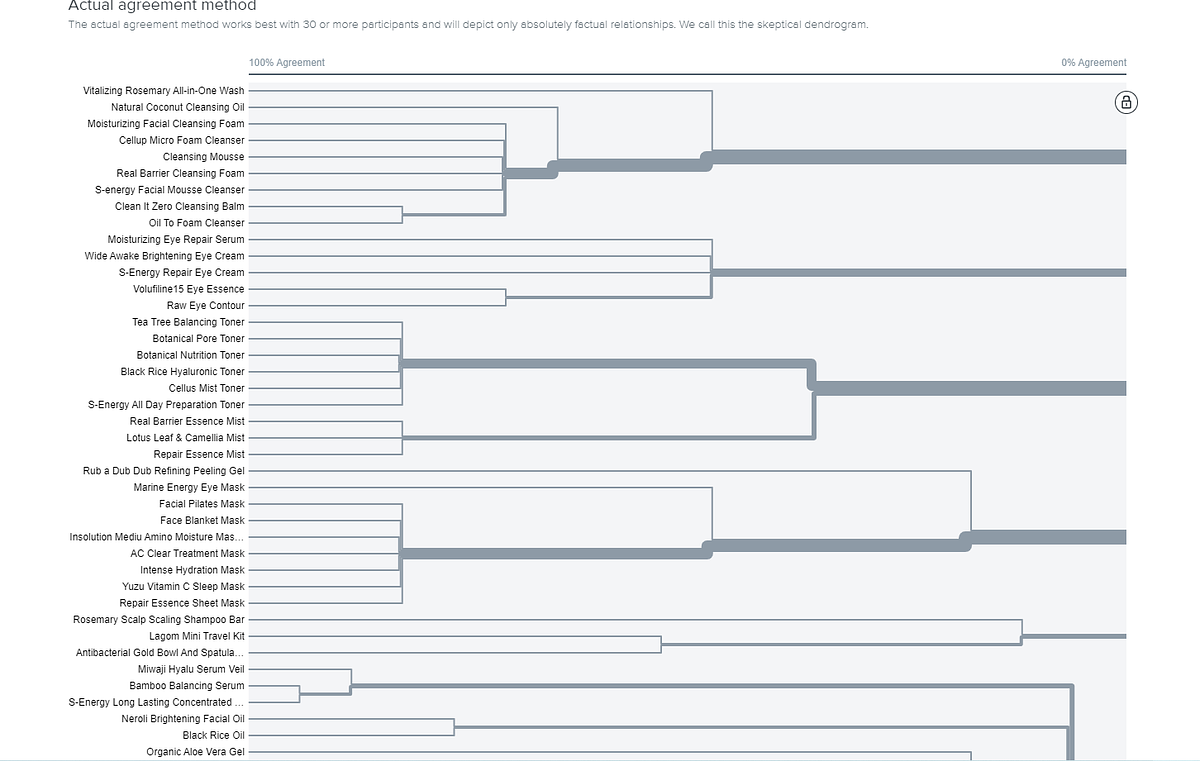Screen dimensions: 1200x761
Task: Click the 0% Agreement axis label
Action: pyautogui.click(x=1093, y=62)
